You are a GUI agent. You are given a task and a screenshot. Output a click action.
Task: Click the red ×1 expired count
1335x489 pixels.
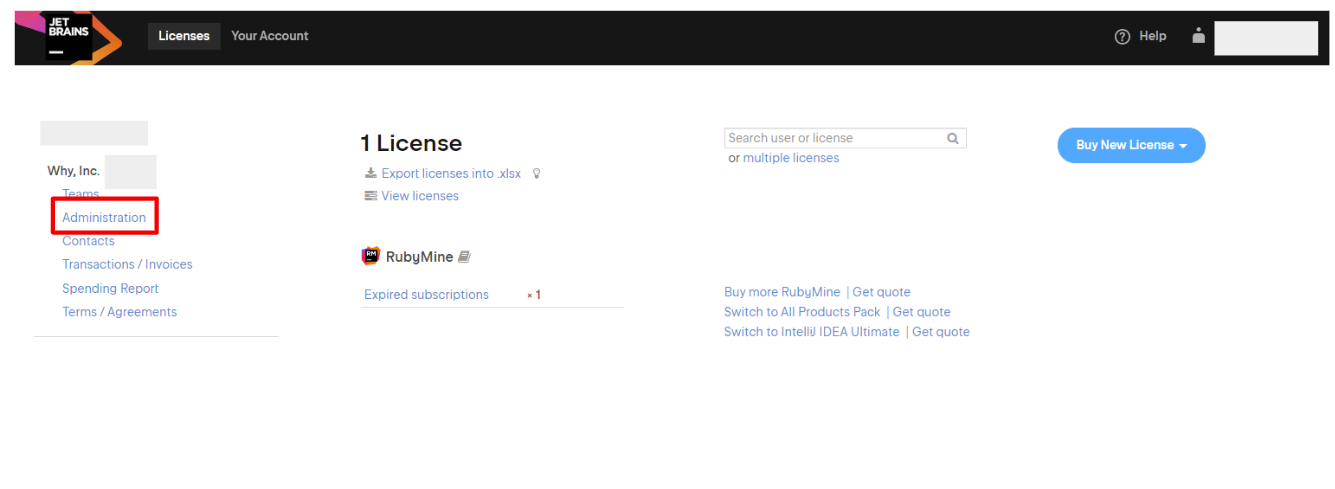click(x=534, y=295)
